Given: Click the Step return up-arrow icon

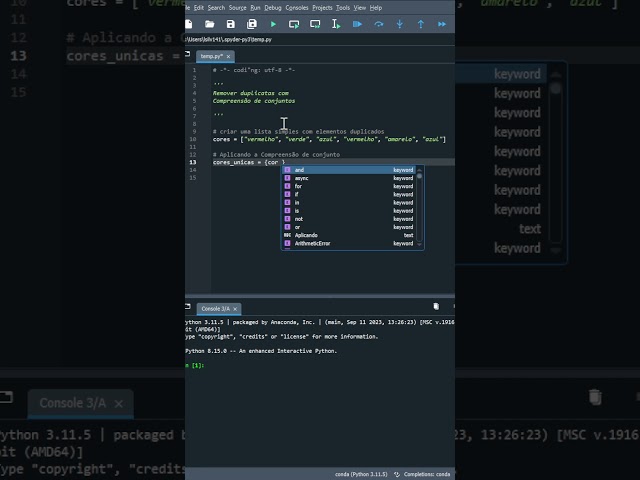Looking at the screenshot, I should (421, 24).
